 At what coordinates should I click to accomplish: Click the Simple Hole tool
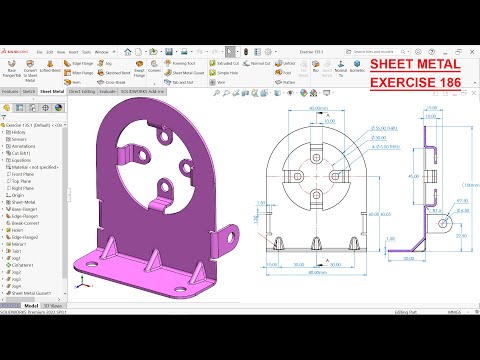click(x=223, y=73)
